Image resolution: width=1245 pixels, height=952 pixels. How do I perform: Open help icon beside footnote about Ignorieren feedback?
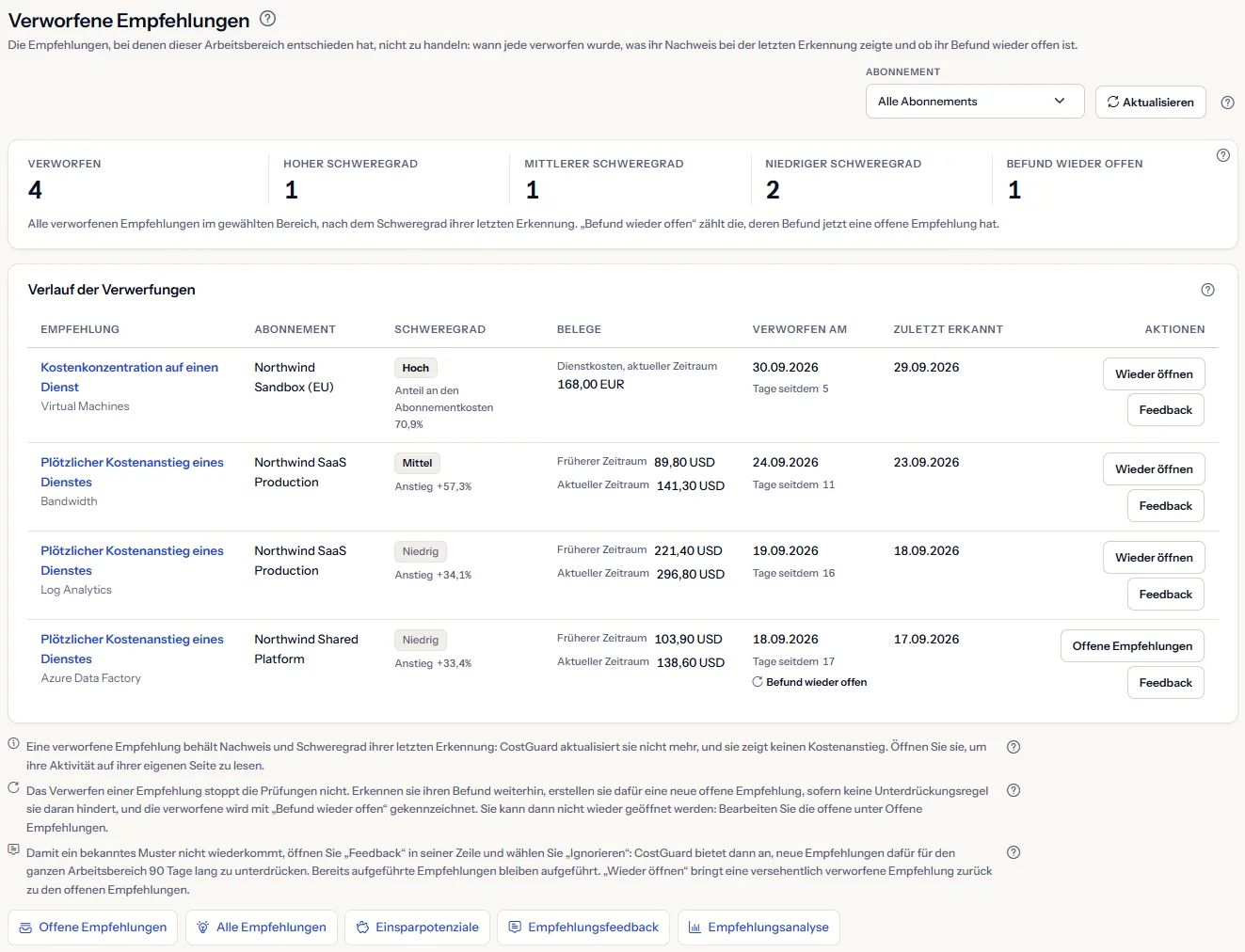[x=1014, y=852]
